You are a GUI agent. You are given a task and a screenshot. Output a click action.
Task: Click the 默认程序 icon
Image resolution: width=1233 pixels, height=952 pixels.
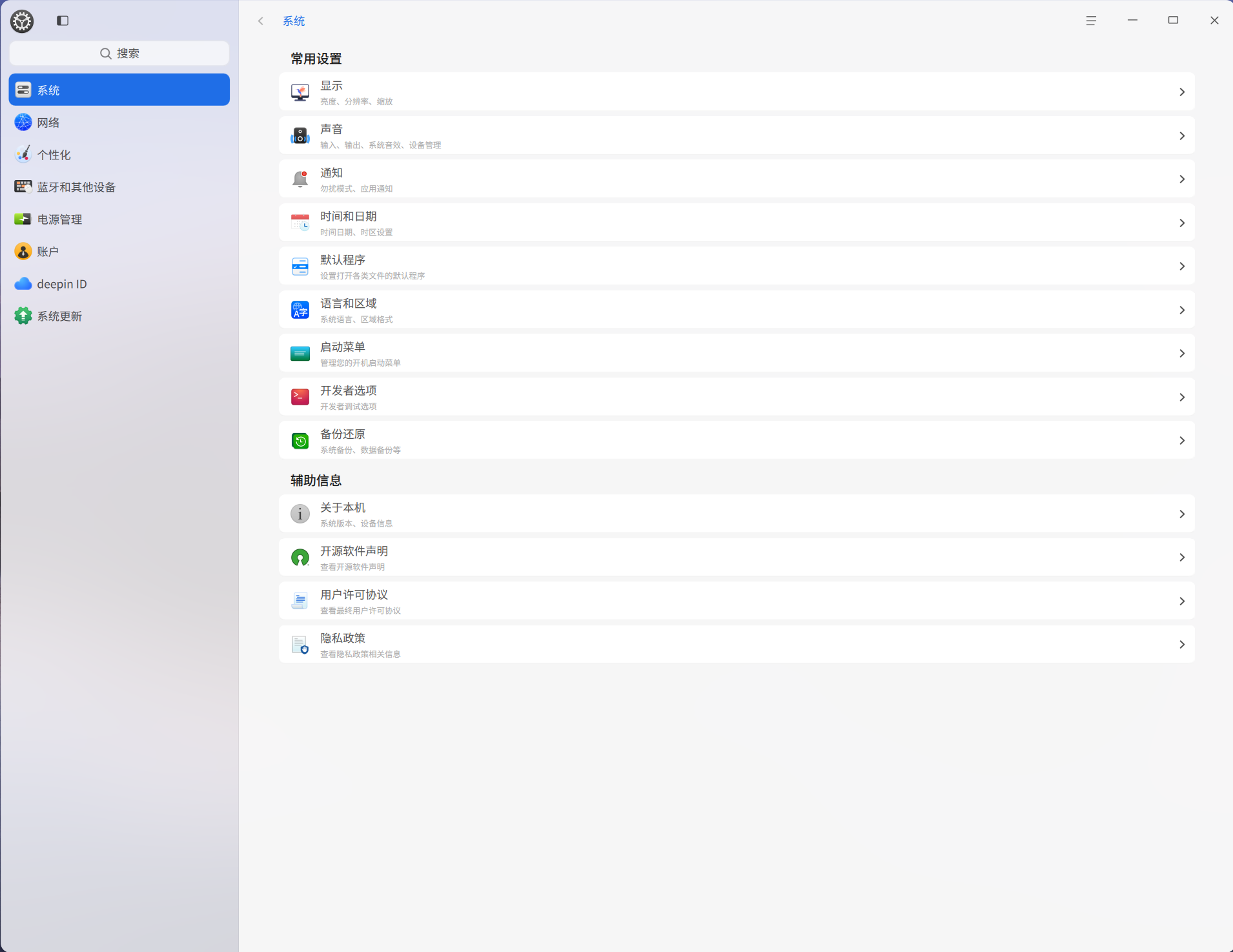point(300,267)
